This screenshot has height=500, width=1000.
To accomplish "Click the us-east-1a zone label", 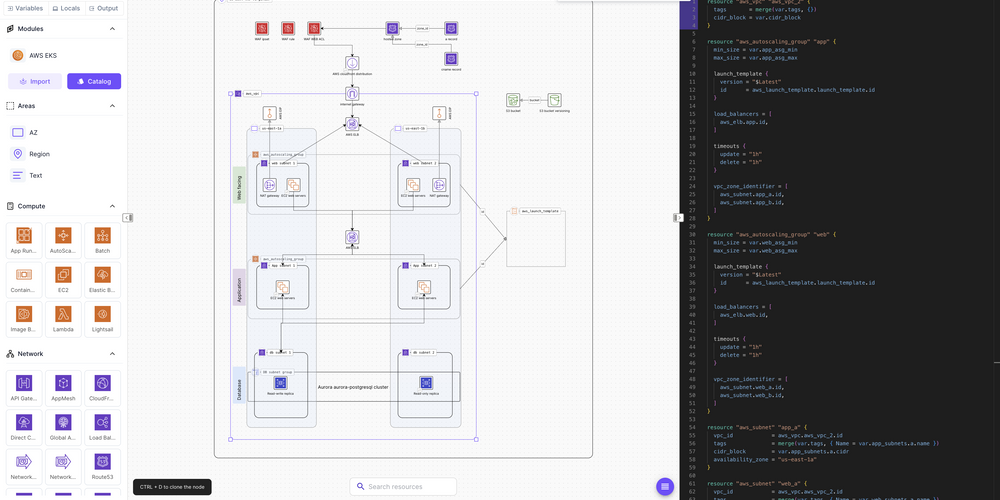I will [x=272, y=128].
